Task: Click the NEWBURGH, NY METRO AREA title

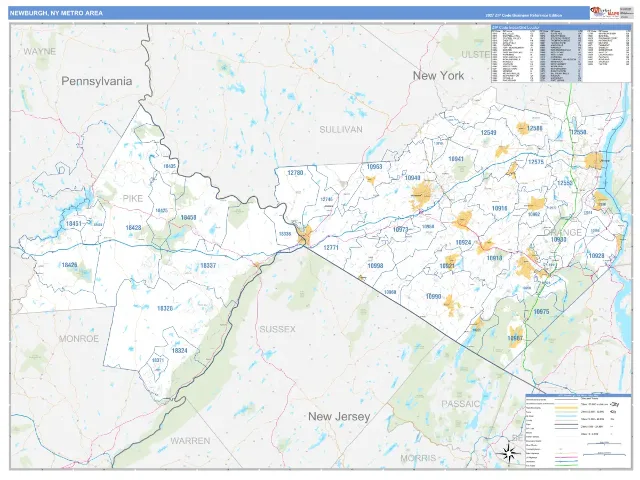Action: [56, 13]
